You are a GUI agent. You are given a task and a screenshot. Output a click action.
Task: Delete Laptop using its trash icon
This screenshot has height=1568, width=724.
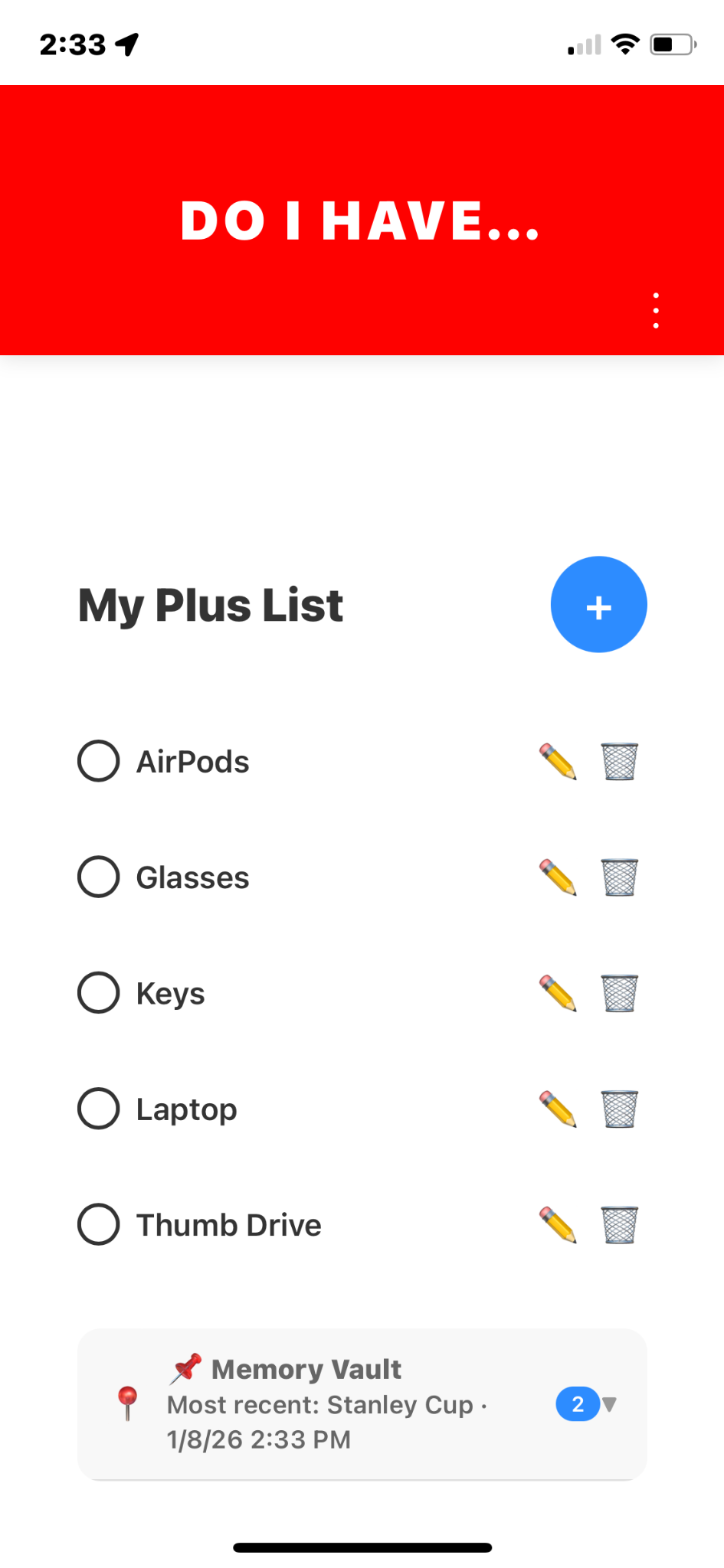point(619,1109)
